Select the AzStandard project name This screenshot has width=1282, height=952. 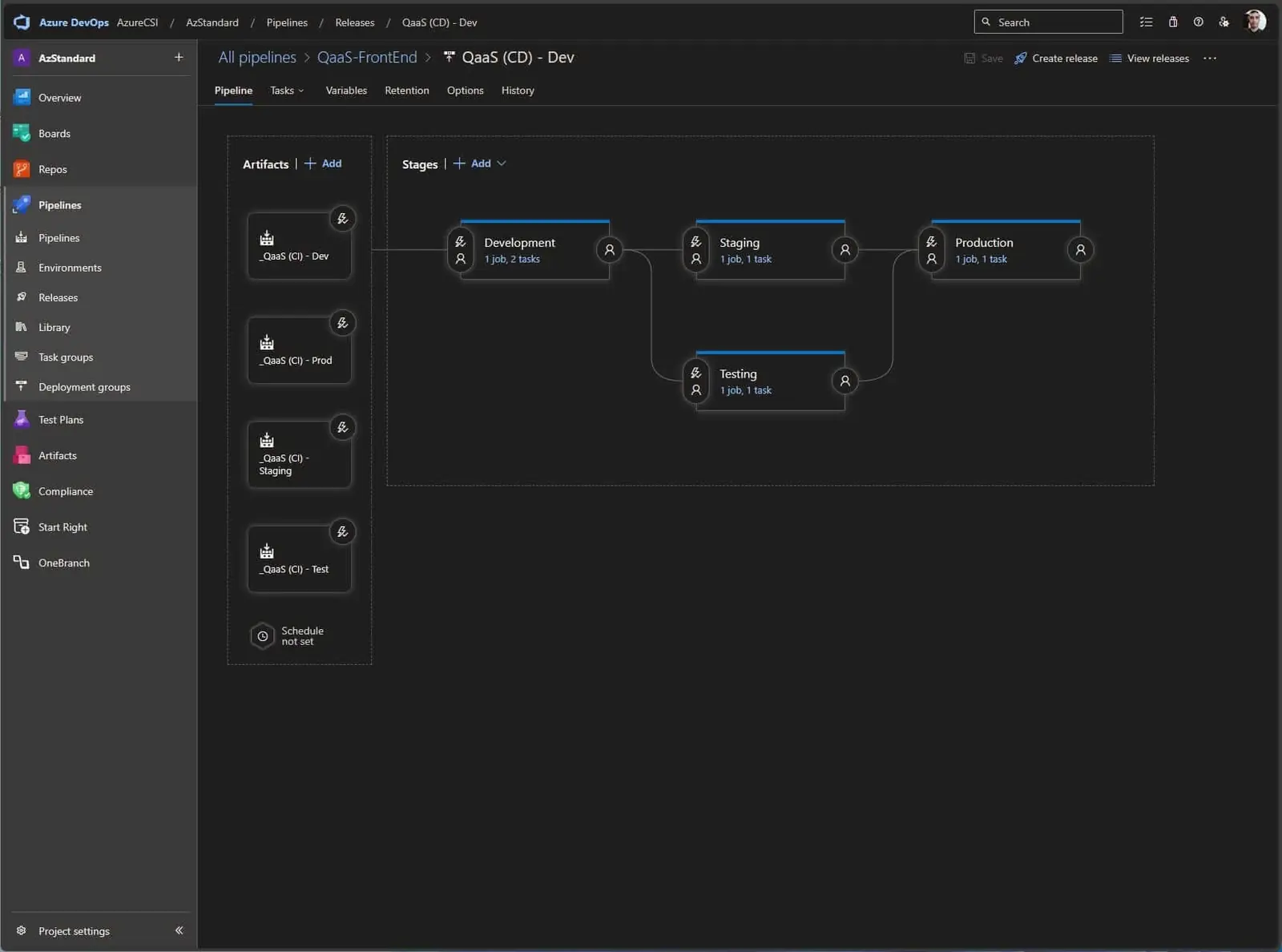click(x=67, y=58)
